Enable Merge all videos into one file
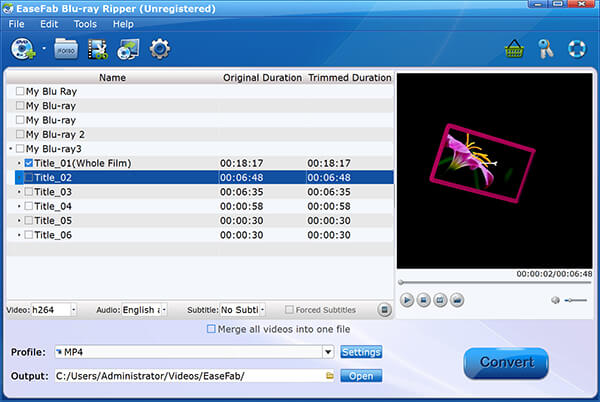The height and width of the screenshot is (402, 600). 211,329
